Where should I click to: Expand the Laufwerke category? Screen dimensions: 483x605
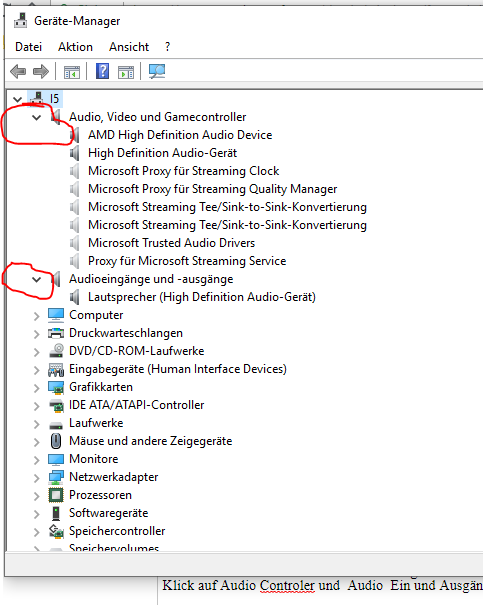tap(36, 424)
